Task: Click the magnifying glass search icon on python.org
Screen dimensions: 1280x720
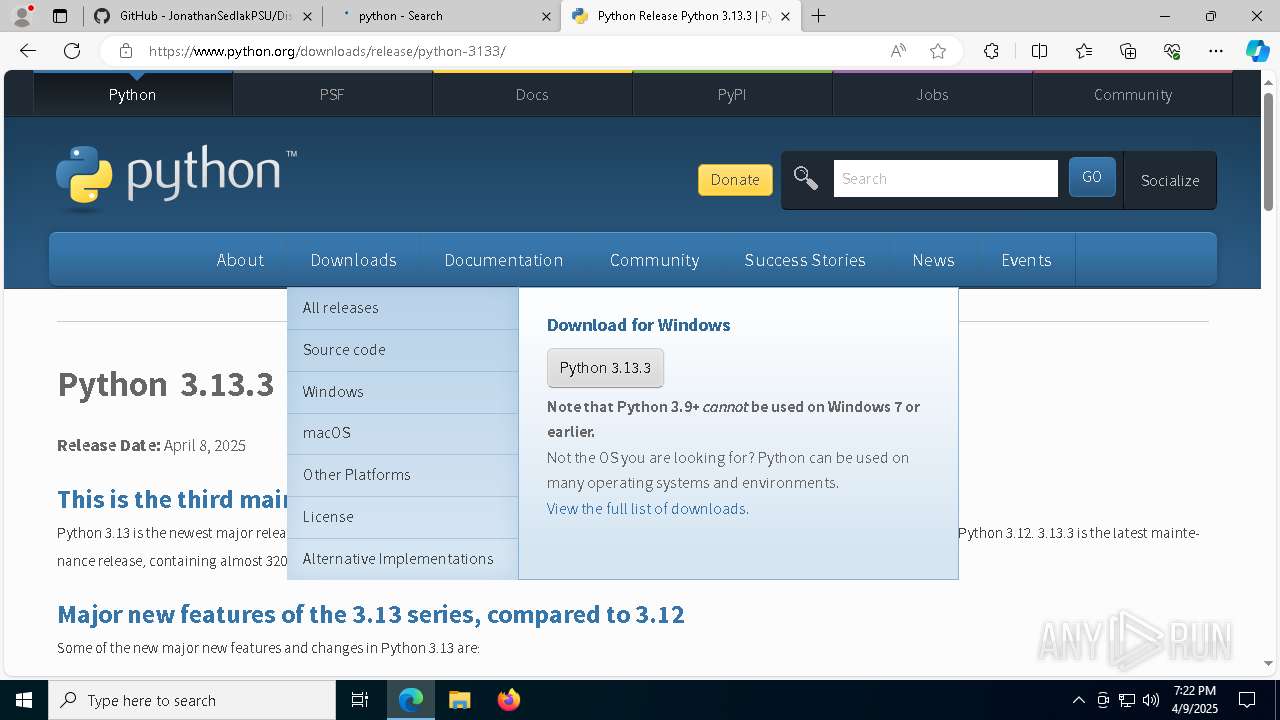Action: pos(805,178)
